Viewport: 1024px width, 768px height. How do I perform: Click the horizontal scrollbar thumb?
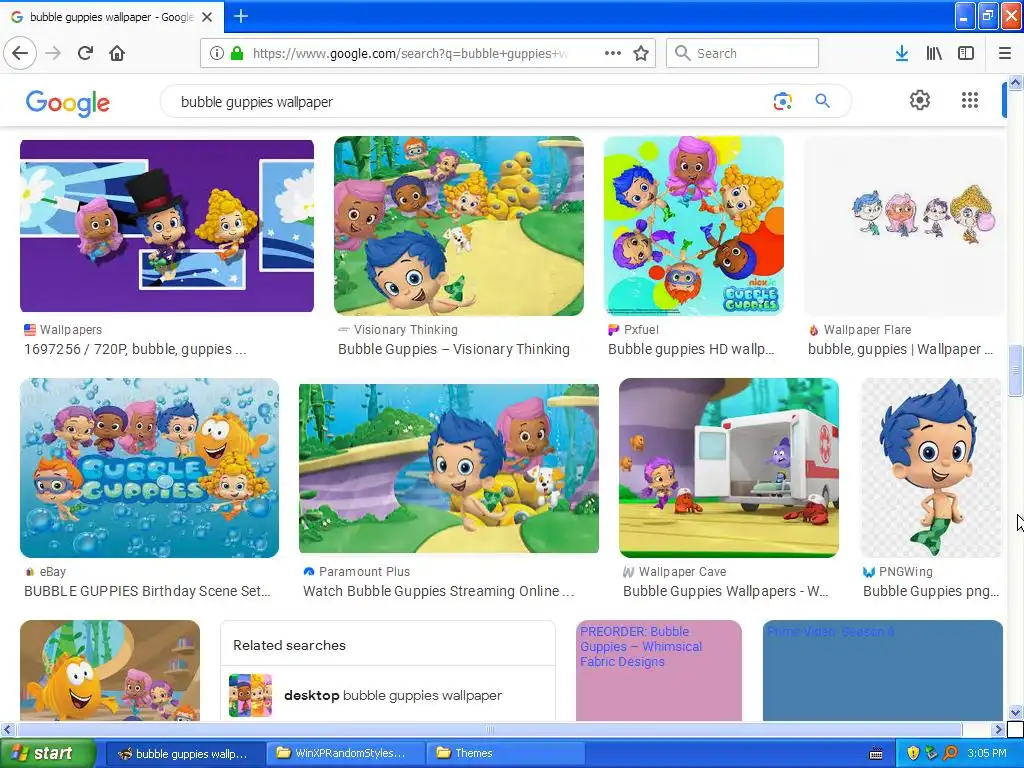[x=490, y=729]
